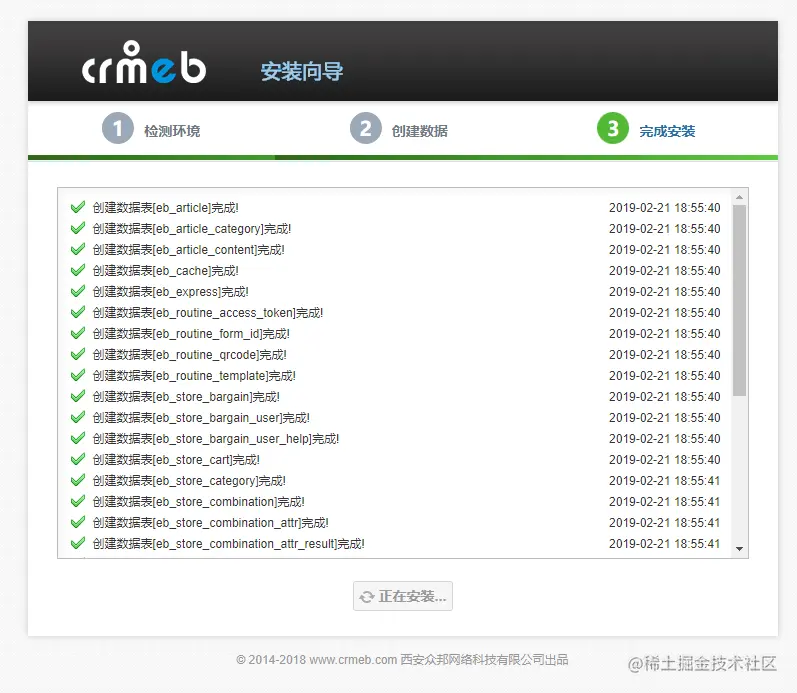The width and height of the screenshot is (797, 693).
Task: Click the www.crmeb.com copyright footer text
Action: tap(402, 659)
